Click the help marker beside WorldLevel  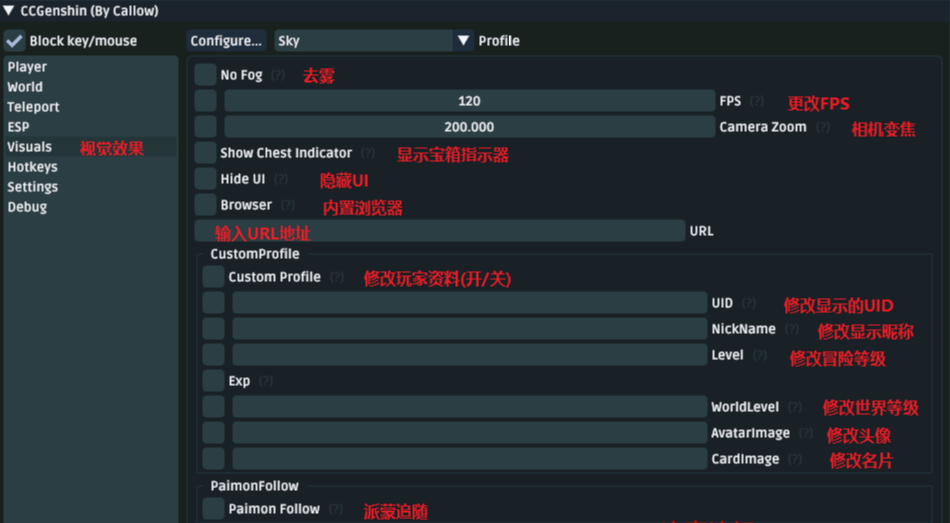795,408
